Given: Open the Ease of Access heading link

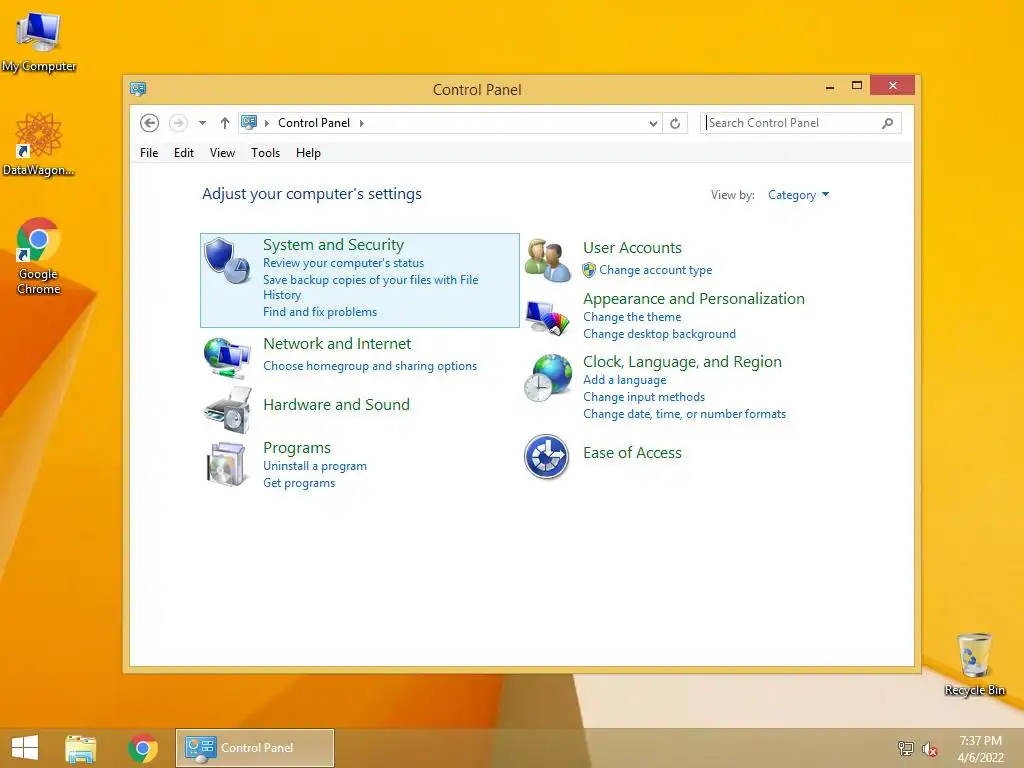Looking at the screenshot, I should click(632, 453).
